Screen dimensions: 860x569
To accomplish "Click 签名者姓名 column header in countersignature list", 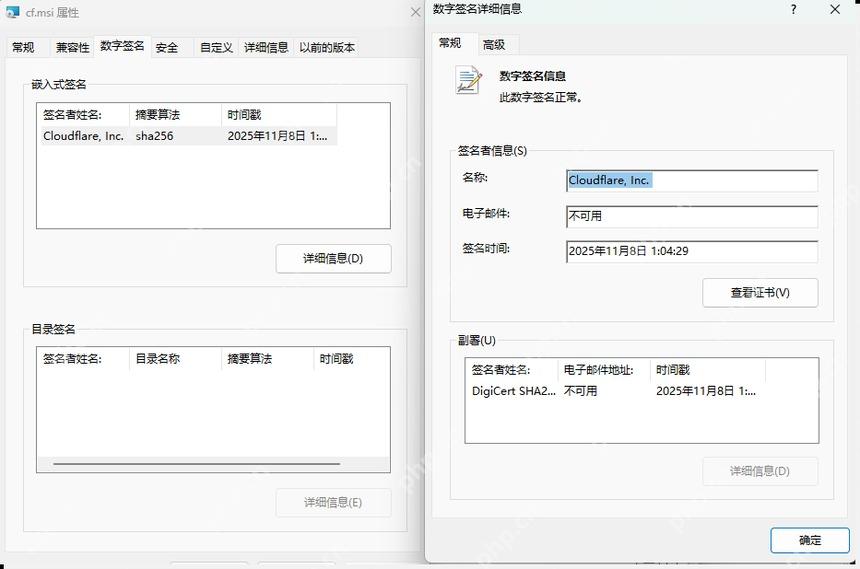I will point(511,370).
